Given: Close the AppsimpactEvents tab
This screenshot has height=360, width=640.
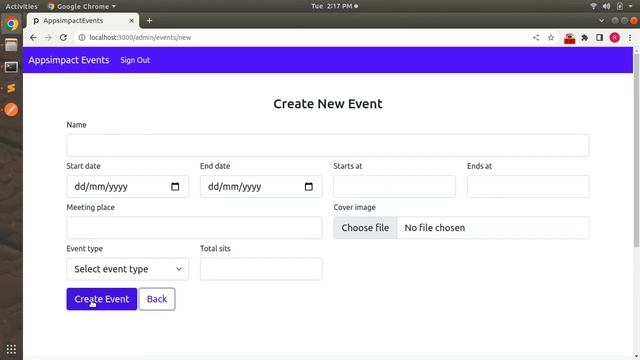Looking at the screenshot, I should (131, 20).
